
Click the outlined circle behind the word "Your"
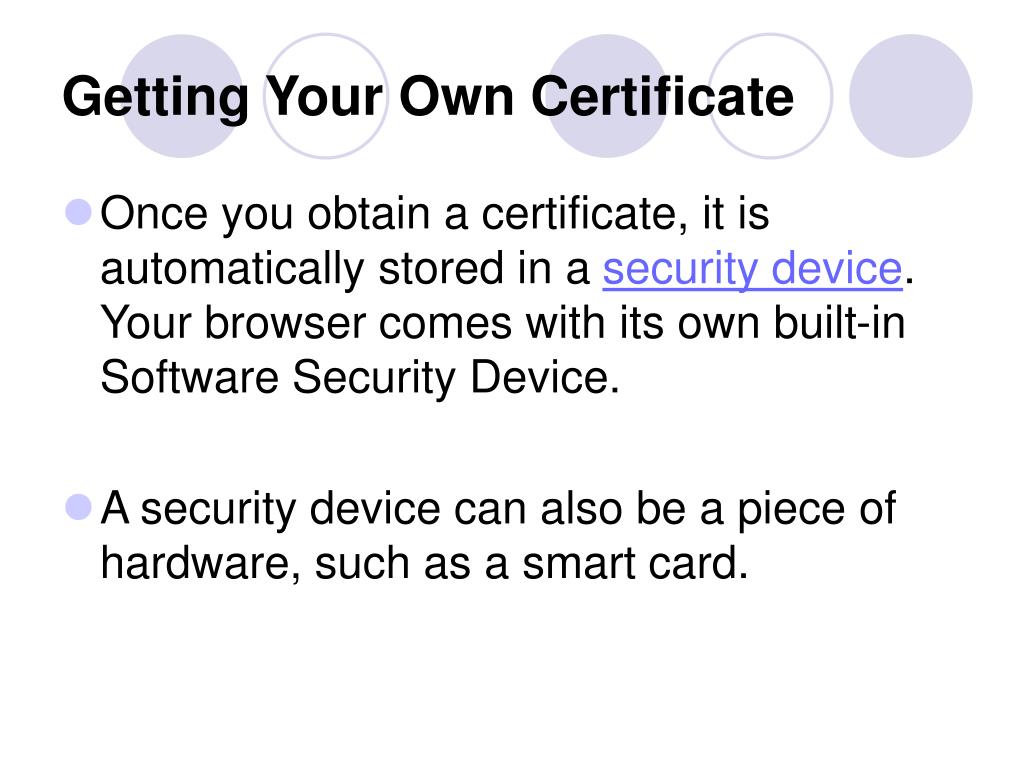point(326,96)
